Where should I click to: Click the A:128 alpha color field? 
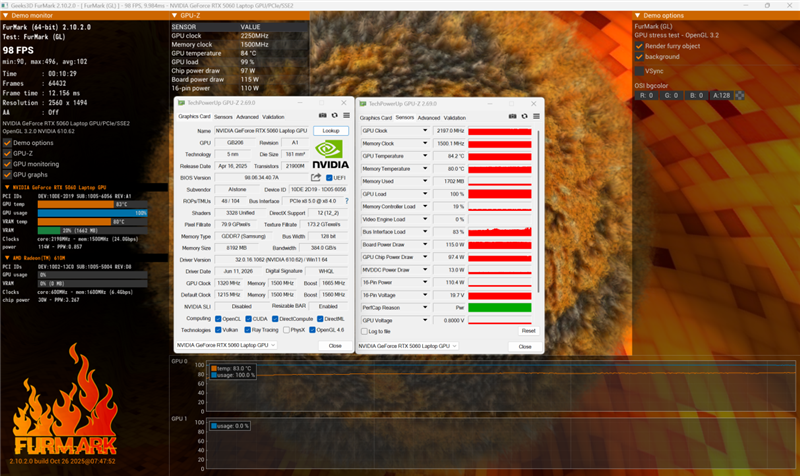click(721, 95)
